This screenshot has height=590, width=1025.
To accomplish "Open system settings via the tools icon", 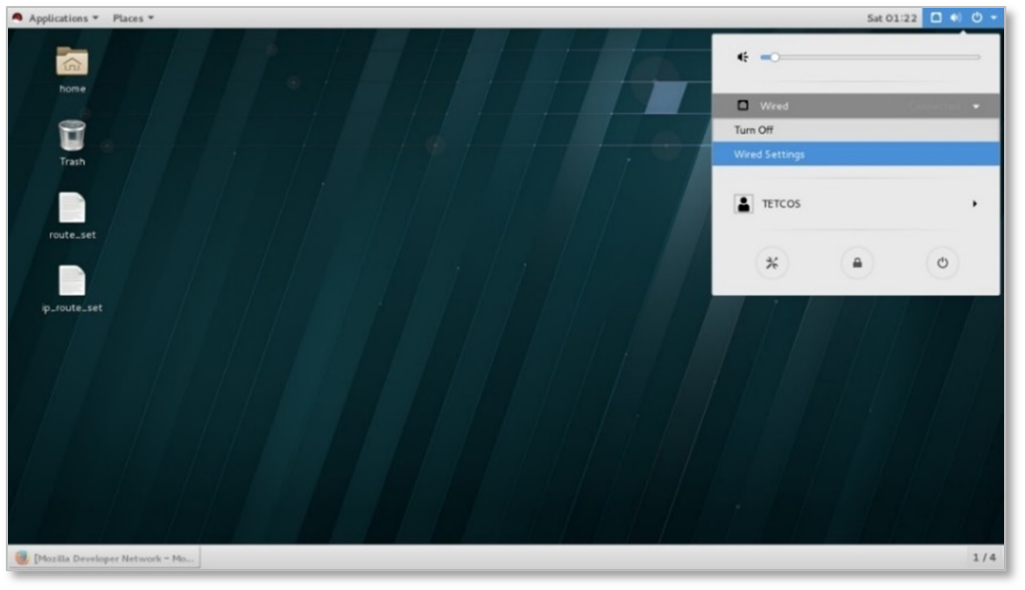I will coord(772,263).
